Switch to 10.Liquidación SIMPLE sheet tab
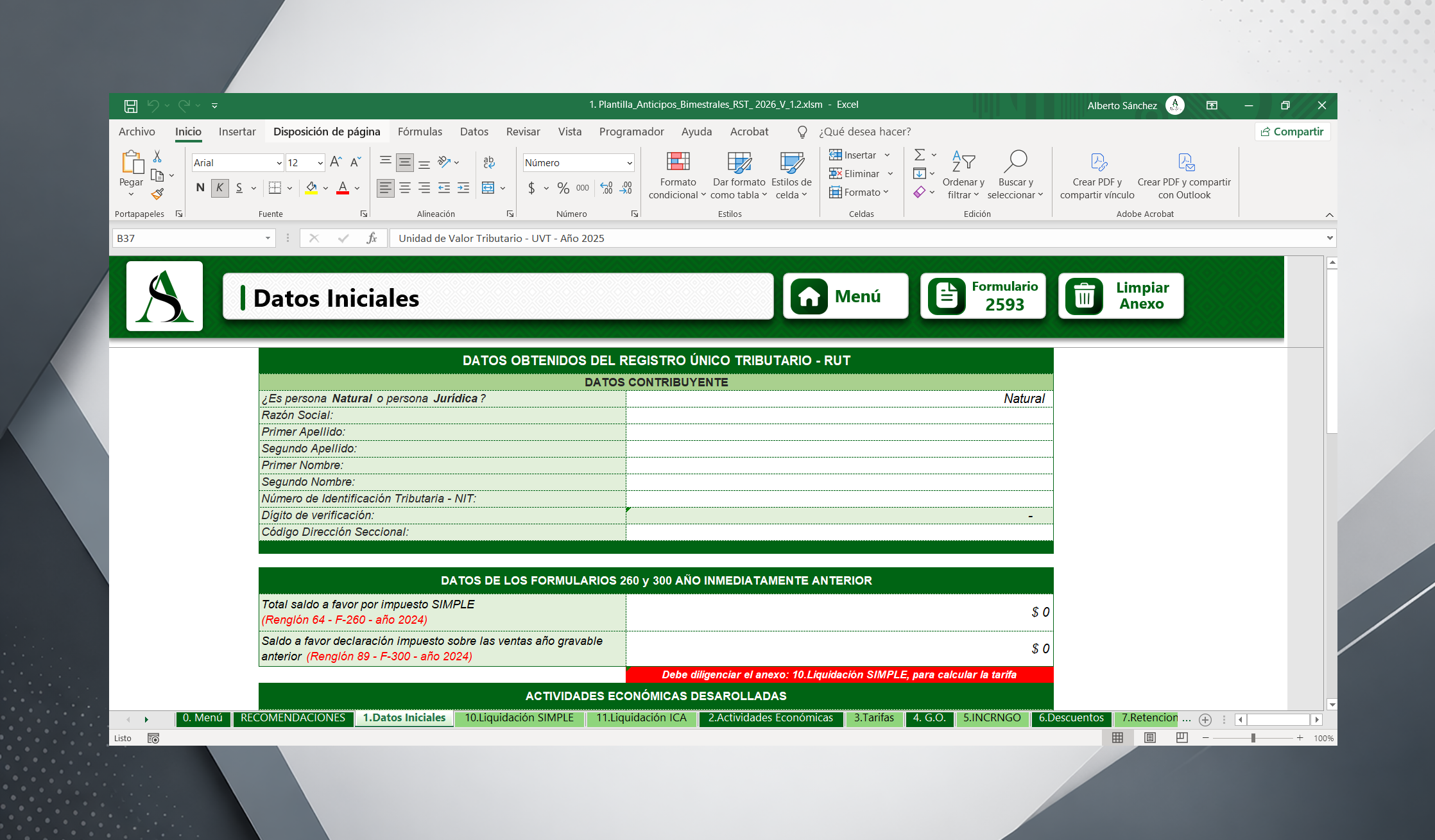 (519, 718)
